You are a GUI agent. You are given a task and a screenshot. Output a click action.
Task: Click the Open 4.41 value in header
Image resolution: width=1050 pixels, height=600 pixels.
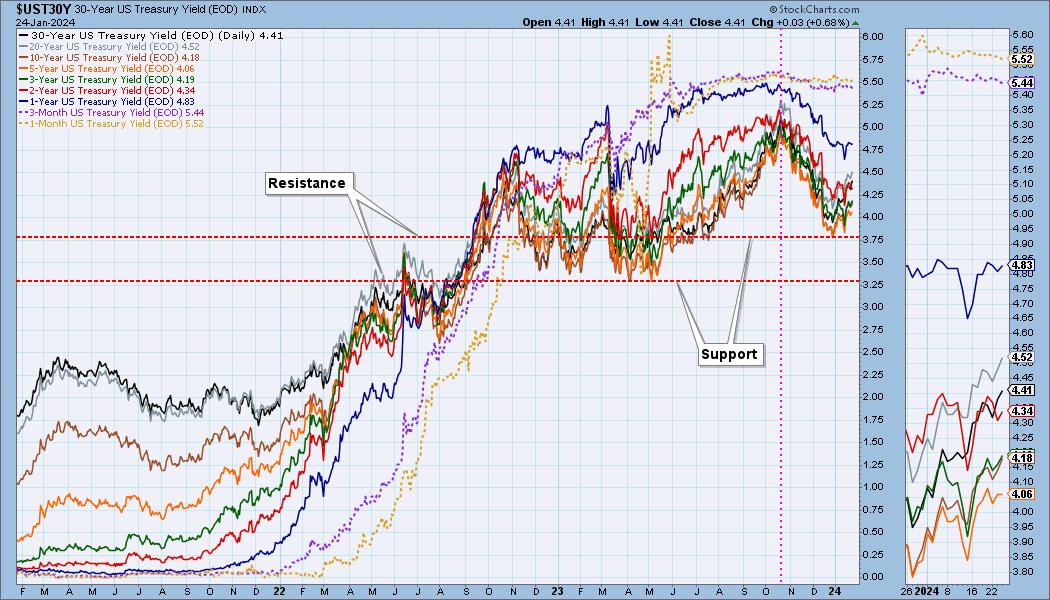(x=548, y=22)
